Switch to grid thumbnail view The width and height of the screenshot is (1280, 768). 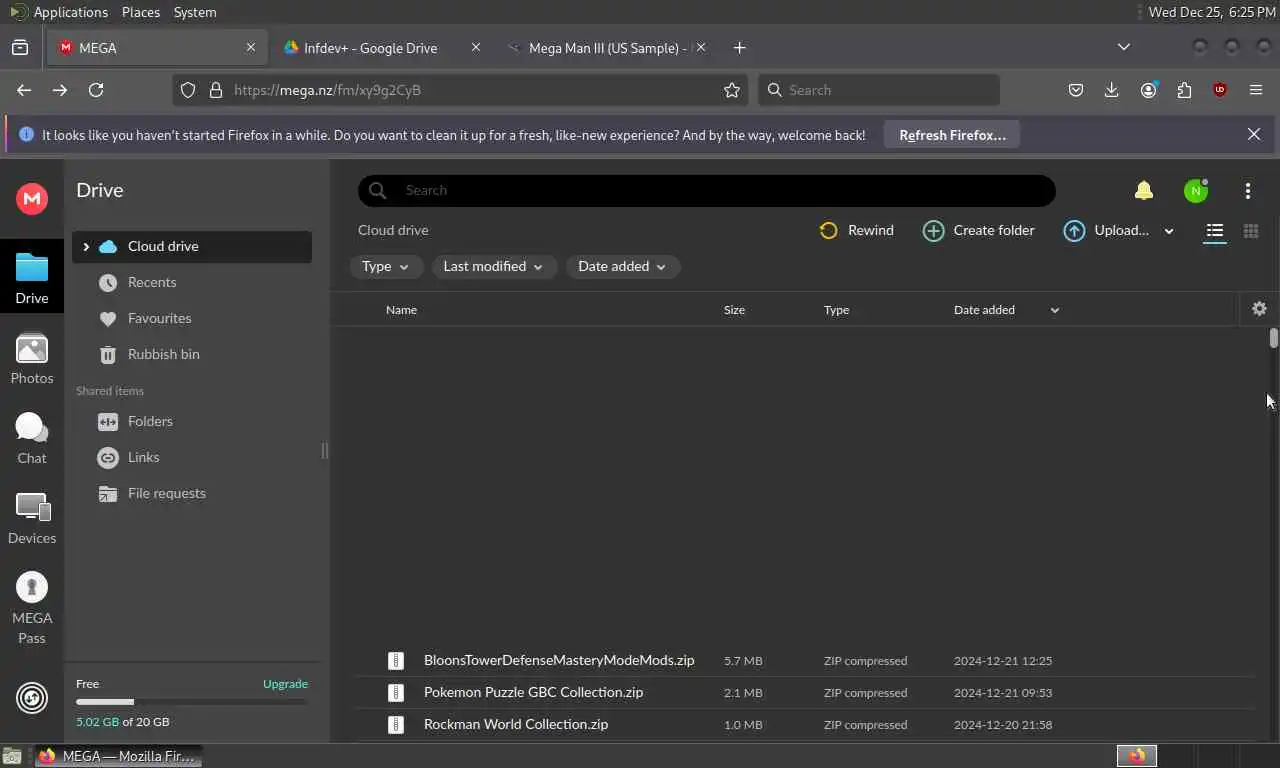pos(1250,231)
